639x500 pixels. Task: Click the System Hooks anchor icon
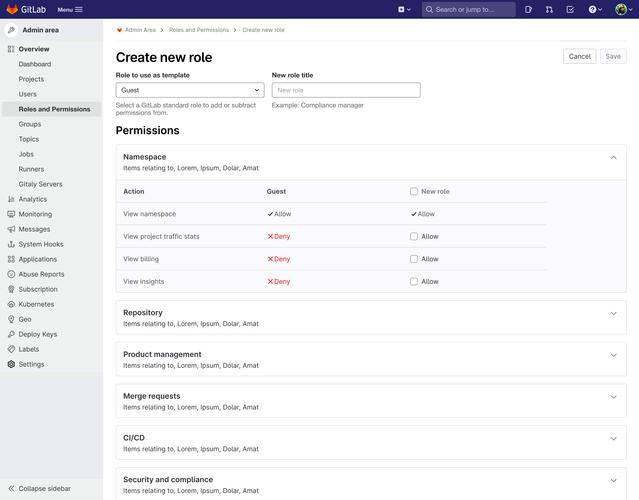click(x=11, y=244)
